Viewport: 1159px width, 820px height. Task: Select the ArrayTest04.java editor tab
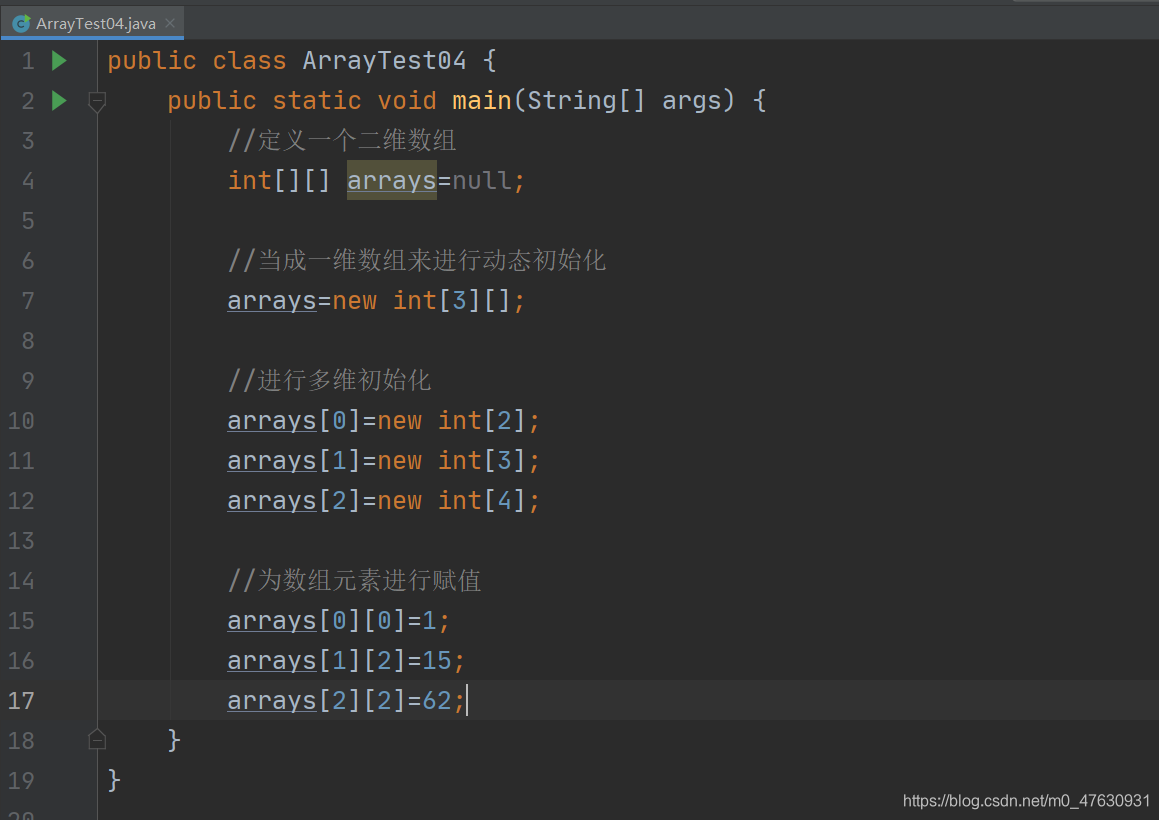pyautogui.click(x=92, y=23)
